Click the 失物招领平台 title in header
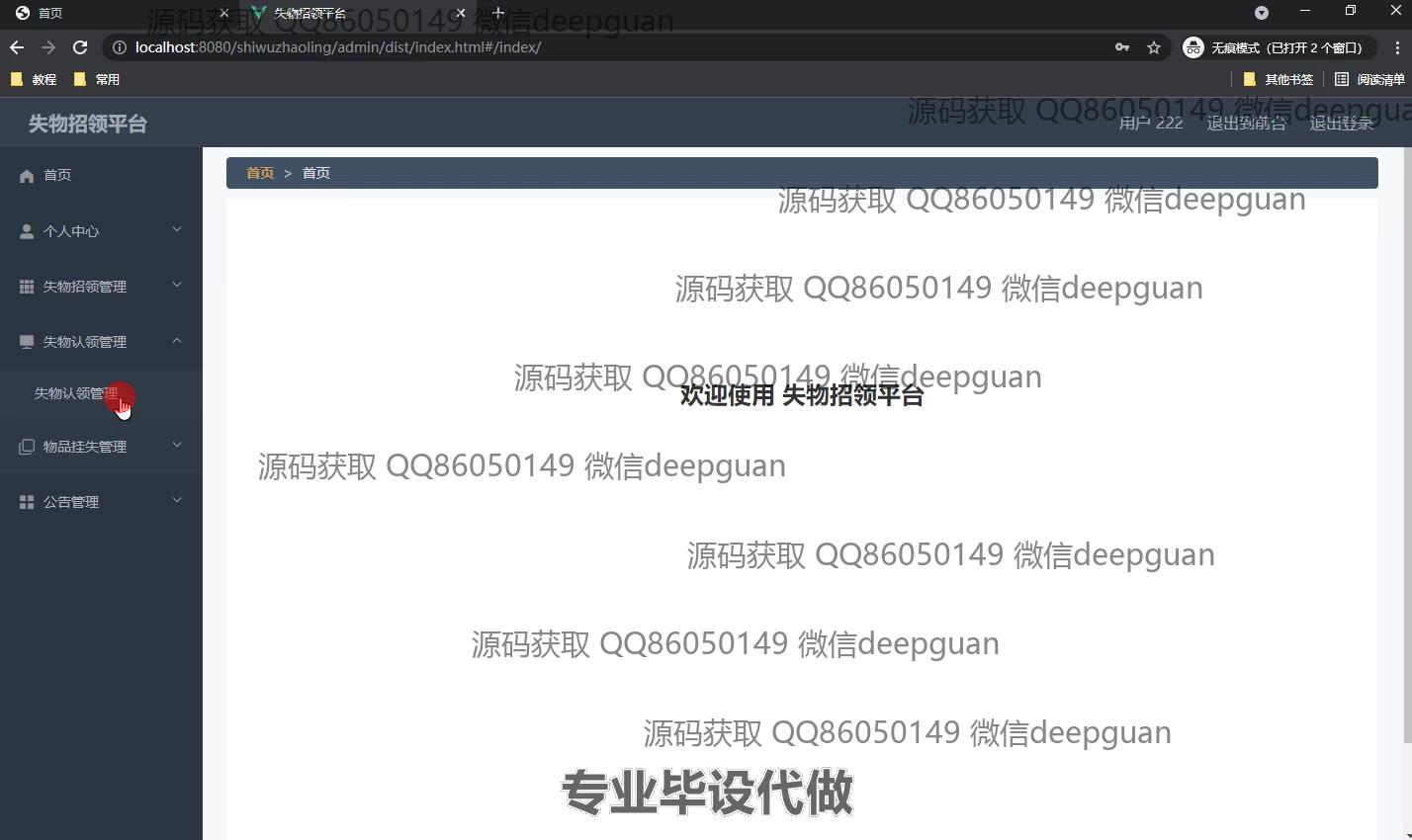Image resolution: width=1412 pixels, height=840 pixels. 88,124
